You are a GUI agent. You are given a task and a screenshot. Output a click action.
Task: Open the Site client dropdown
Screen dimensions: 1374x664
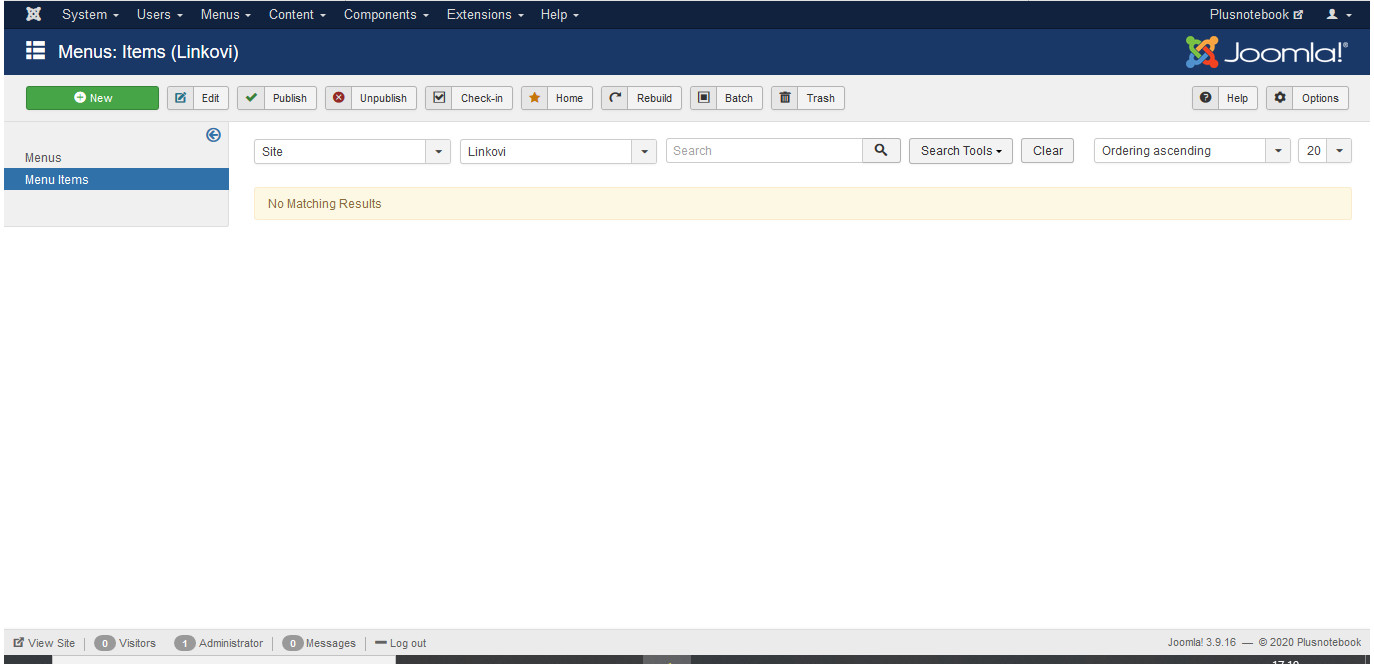click(352, 151)
